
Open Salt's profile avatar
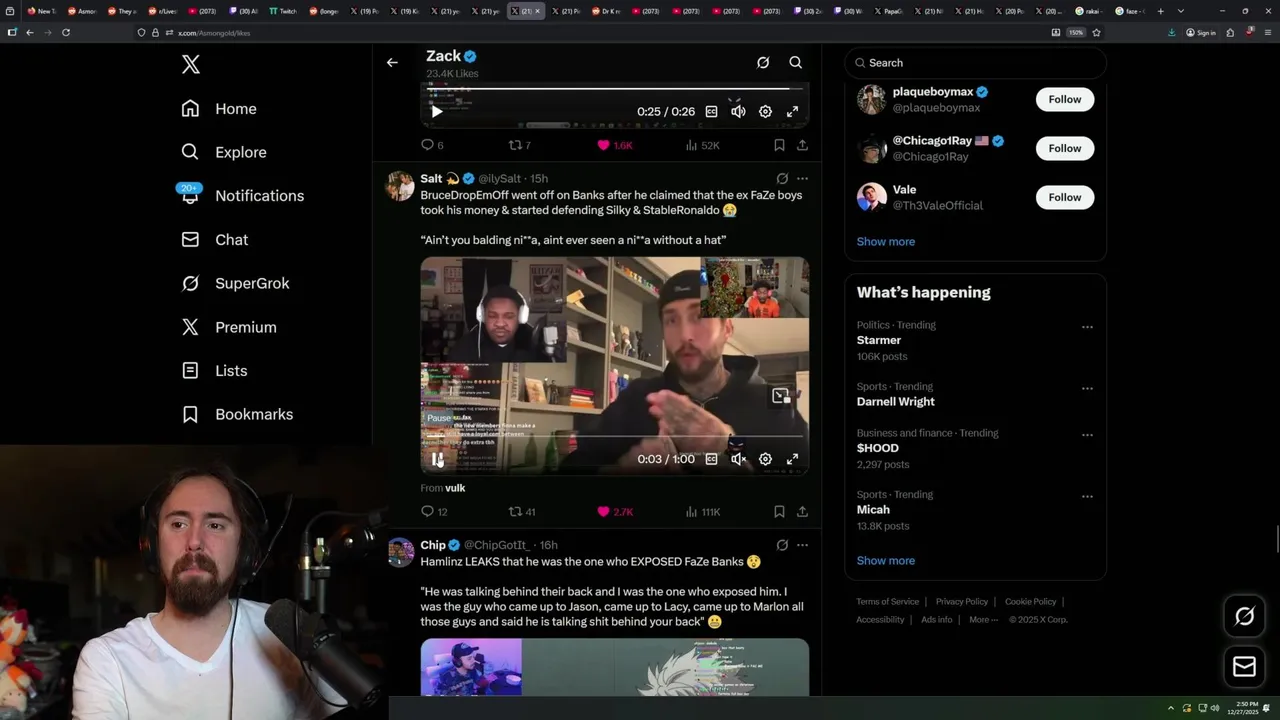click(400, 186)
